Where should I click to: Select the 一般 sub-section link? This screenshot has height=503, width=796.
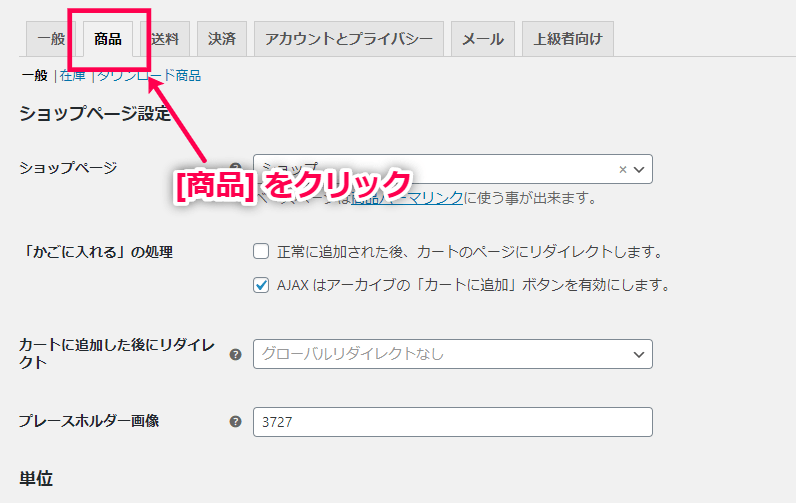(x=35, y=76)
